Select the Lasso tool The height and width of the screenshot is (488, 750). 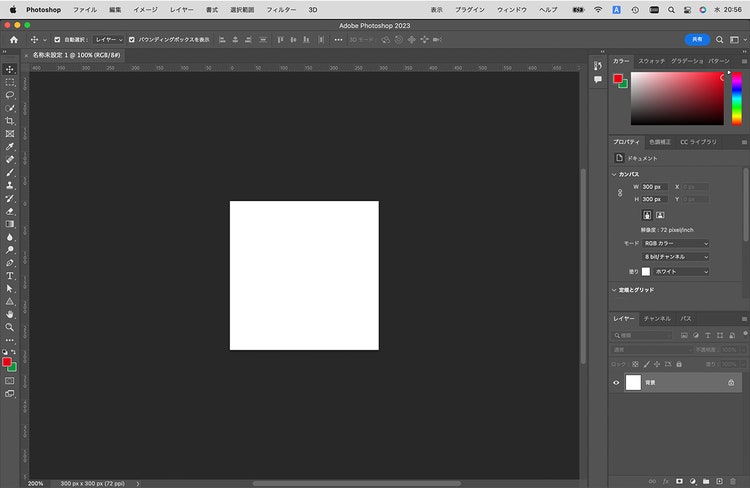tap(10, 95)
